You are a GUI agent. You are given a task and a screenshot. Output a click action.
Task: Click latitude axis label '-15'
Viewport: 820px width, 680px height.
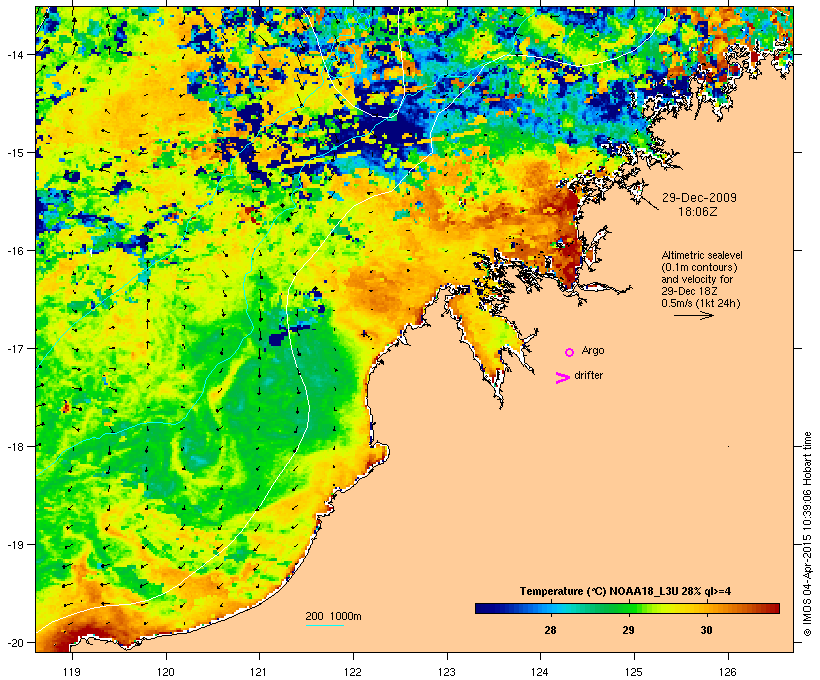15,153
